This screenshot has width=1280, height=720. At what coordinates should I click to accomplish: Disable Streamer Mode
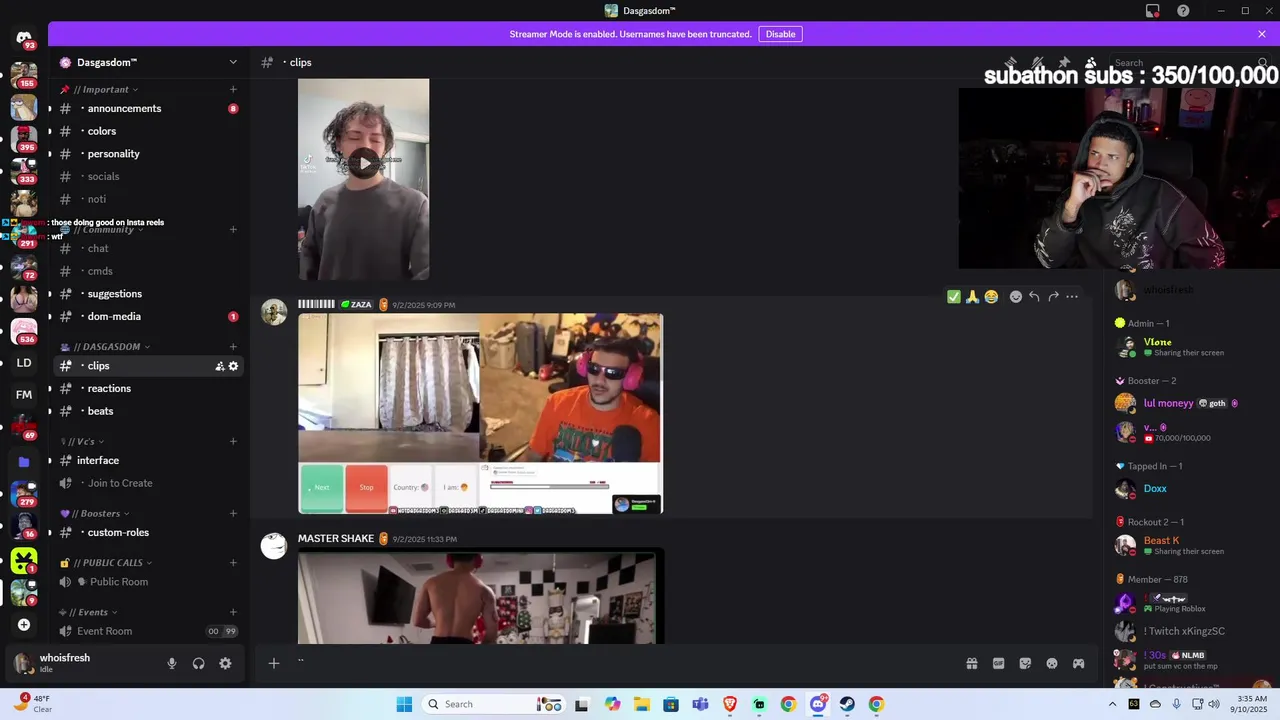[780, 34]
